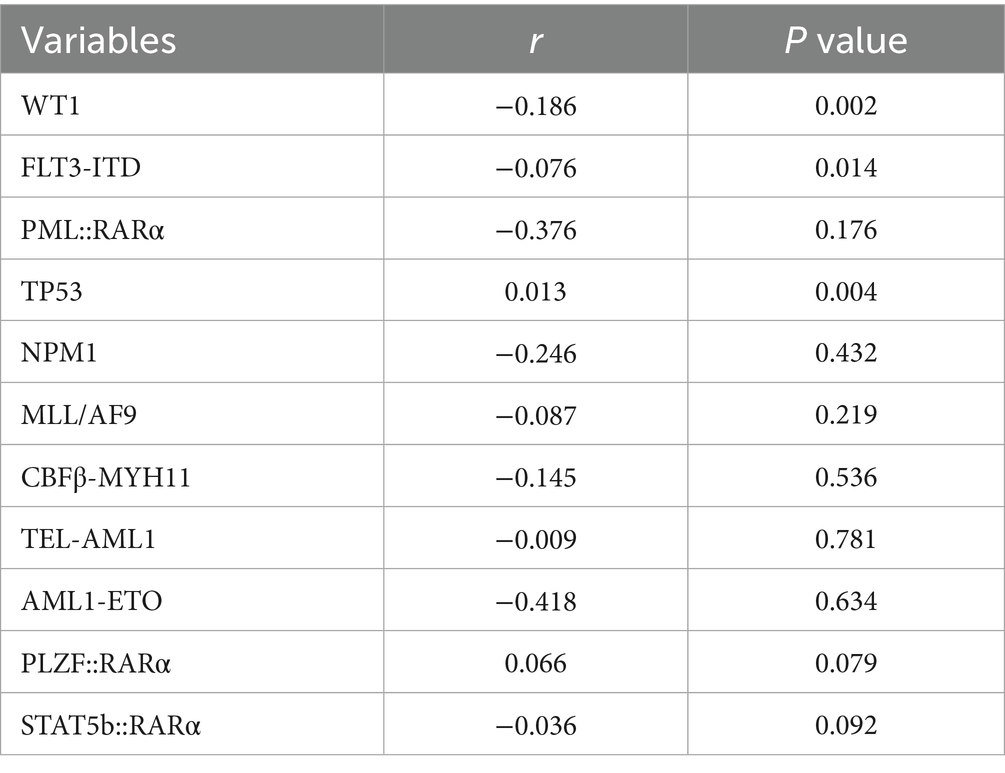Click the WT1 r value −0.186
Screen dimensions: 1005x773
535,105
